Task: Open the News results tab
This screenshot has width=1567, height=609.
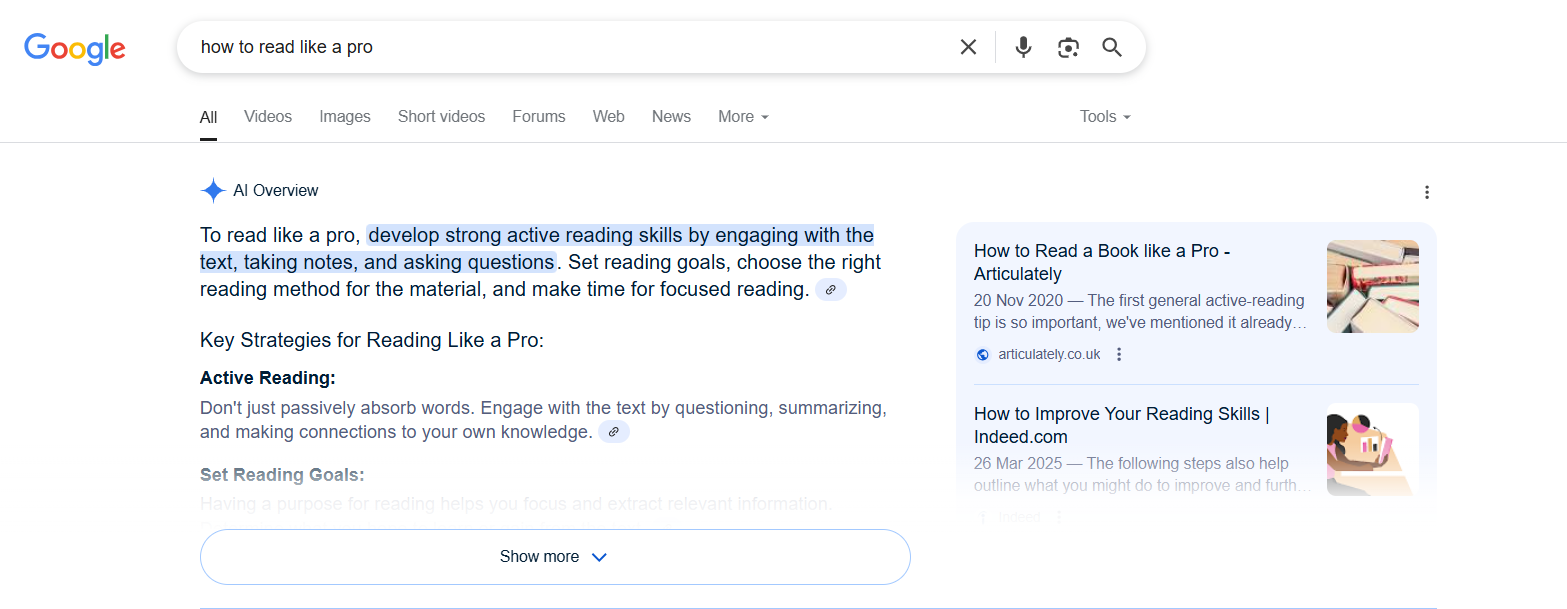Action: click(671, 117)
